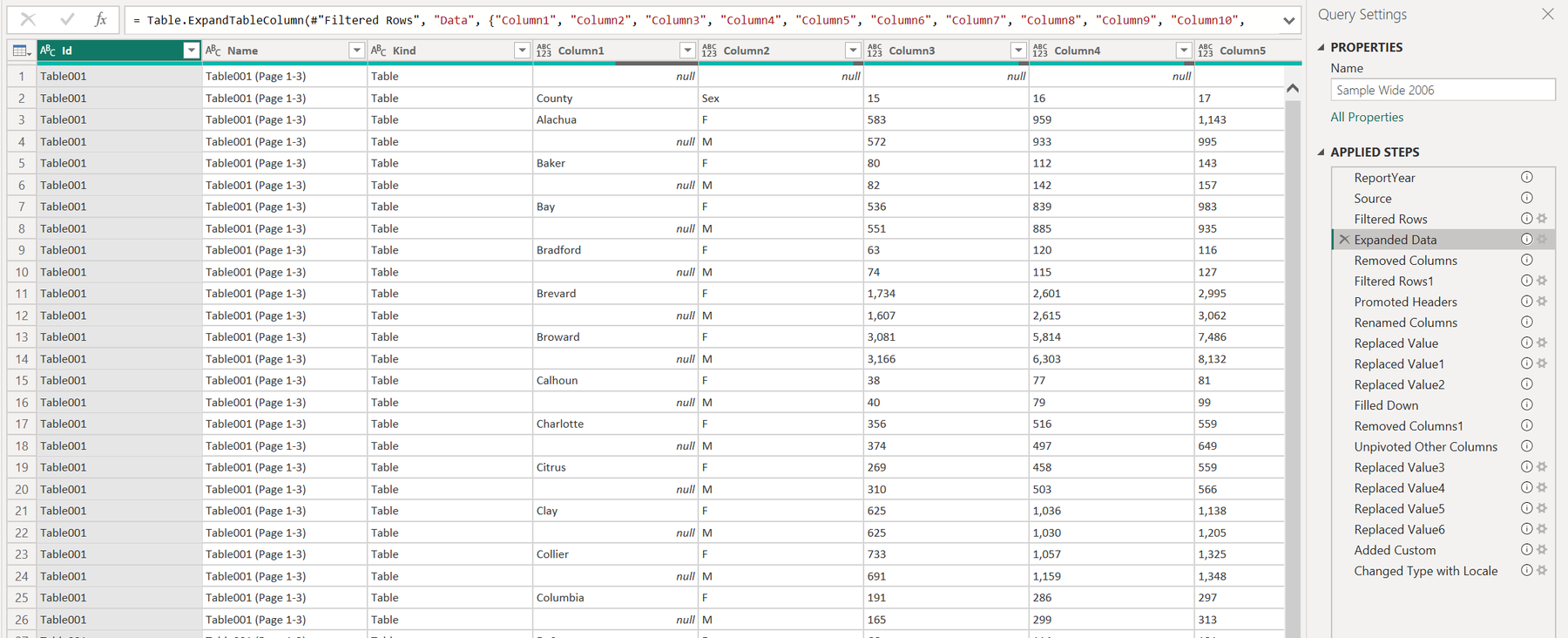Expand the formula bar with the chevron
The image size is (1568, 638).
(x=1288, y=20)
